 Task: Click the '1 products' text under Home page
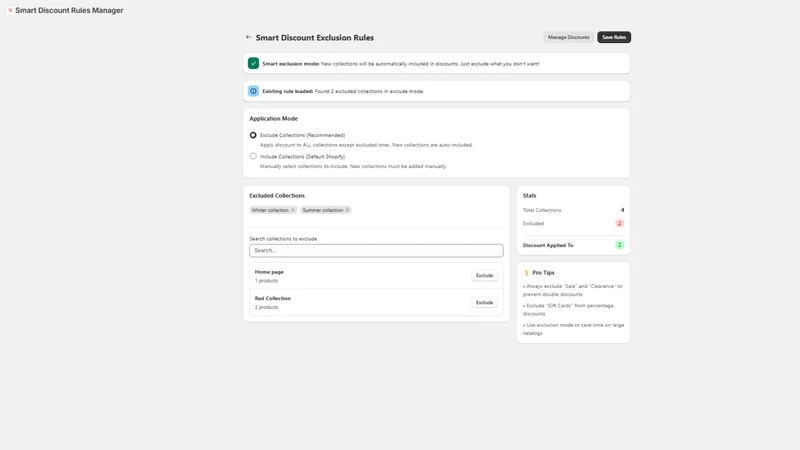point(266,281)
